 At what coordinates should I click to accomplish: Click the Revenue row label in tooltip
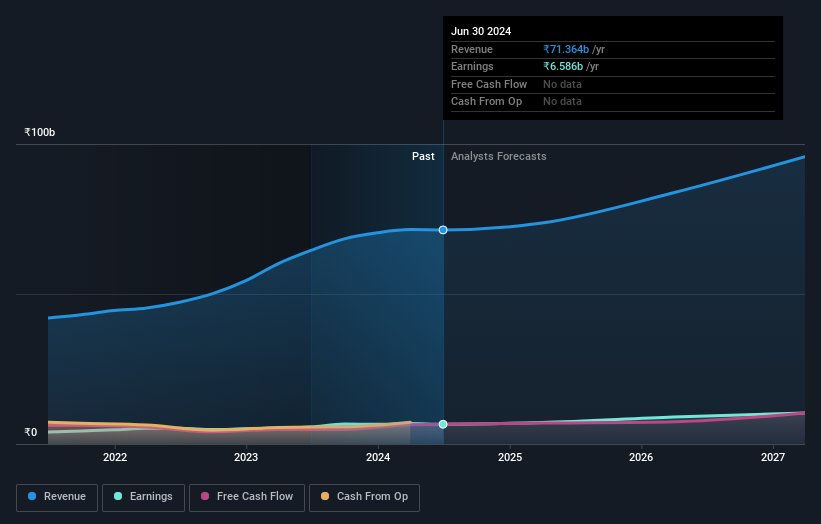tap(472, 49)
